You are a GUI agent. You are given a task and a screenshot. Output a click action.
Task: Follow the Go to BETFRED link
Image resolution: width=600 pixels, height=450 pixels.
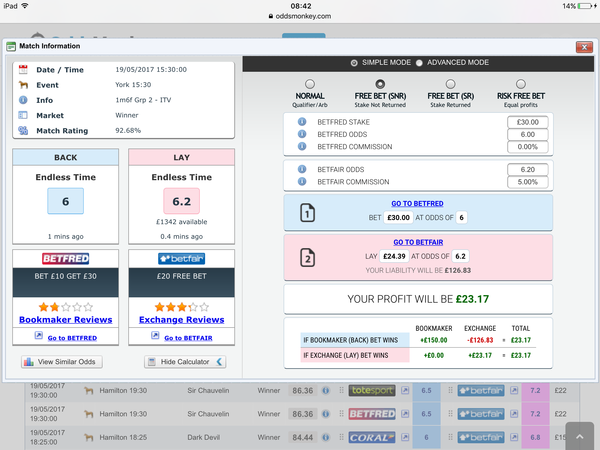(x=72, y=338)
